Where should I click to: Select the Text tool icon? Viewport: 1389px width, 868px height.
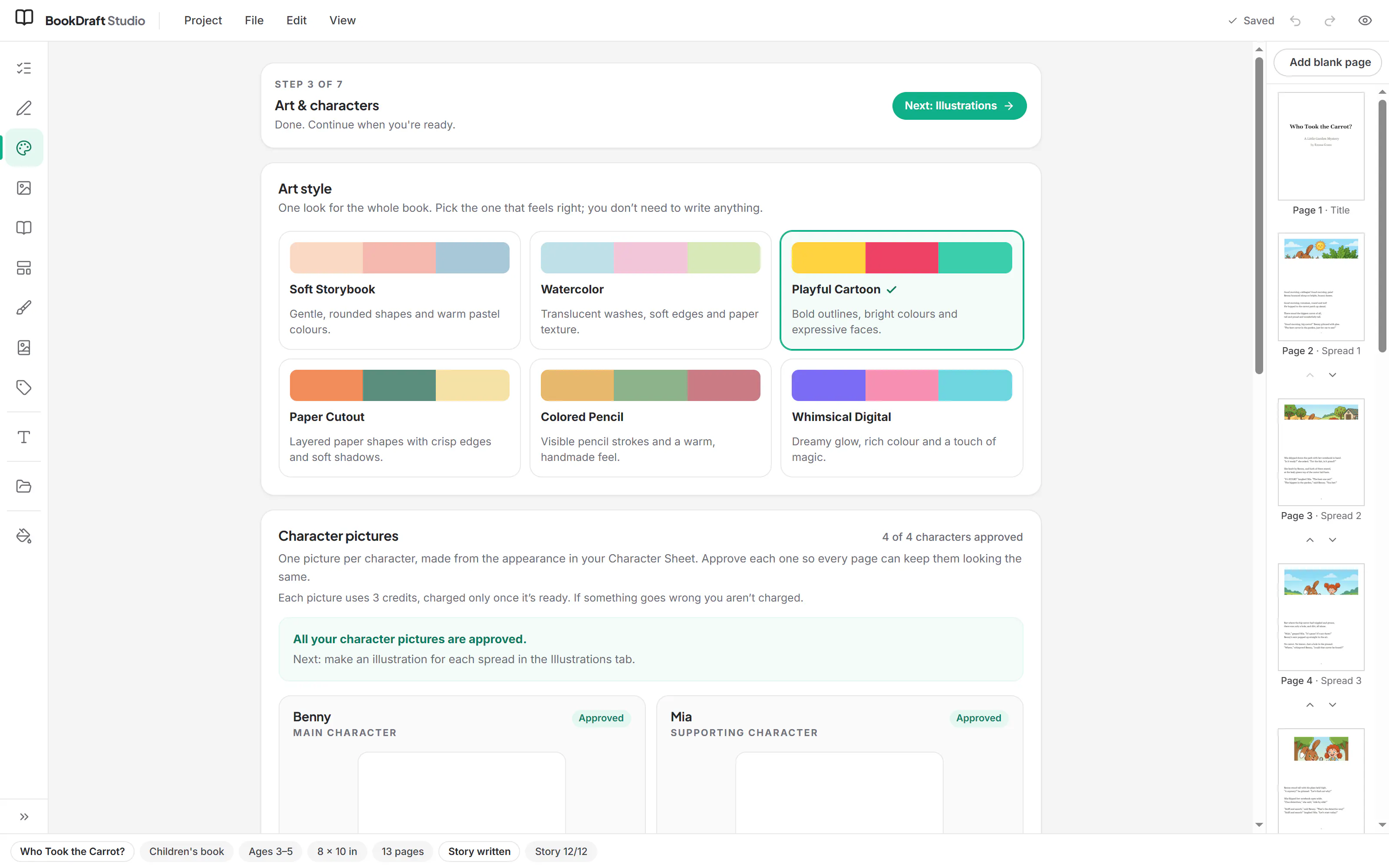click(x=23, y=437)
